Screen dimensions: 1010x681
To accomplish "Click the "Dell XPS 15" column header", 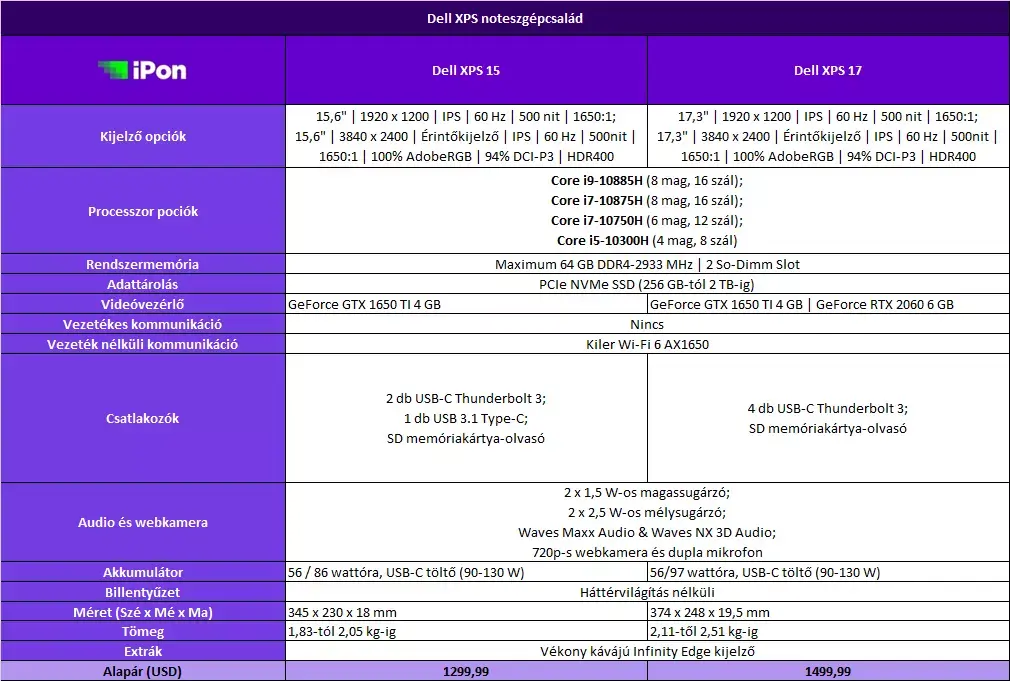I will click(466, 70).
